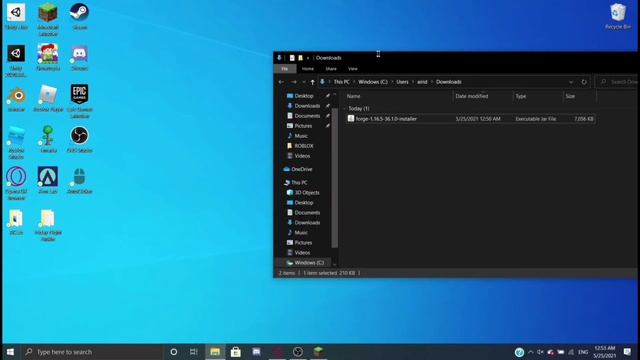Screen dimensions: 640x360
Task: Refresh the Downloads folder view
Action: pos(584,82)
